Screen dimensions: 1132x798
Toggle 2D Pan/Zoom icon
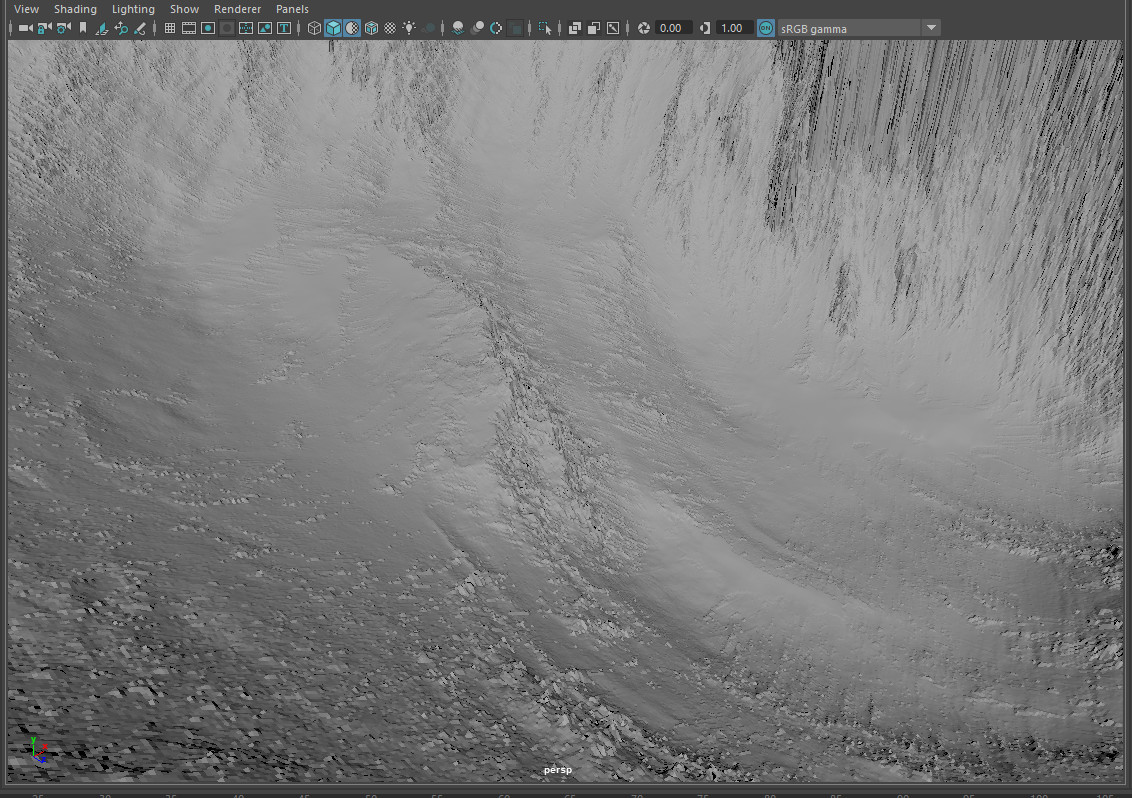(121, 28)
